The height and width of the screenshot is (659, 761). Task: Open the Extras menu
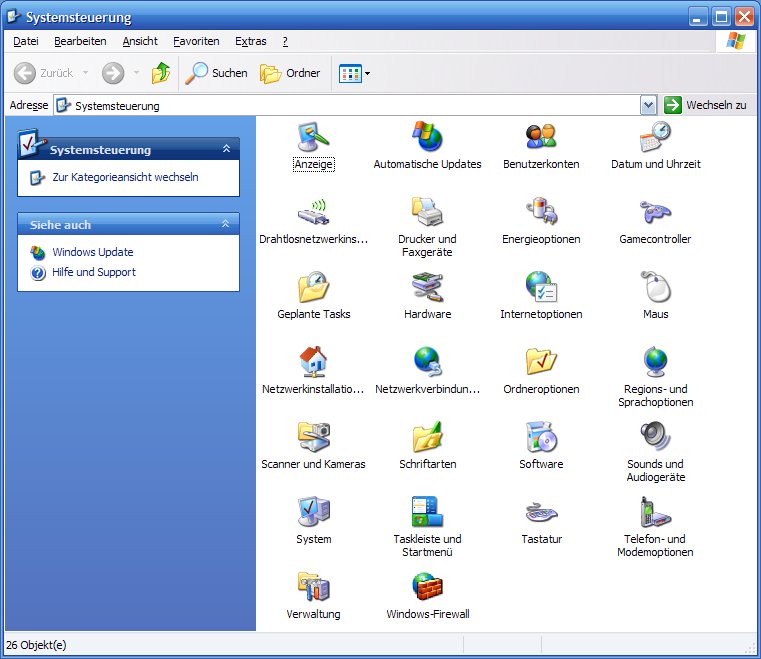[250, 41]
